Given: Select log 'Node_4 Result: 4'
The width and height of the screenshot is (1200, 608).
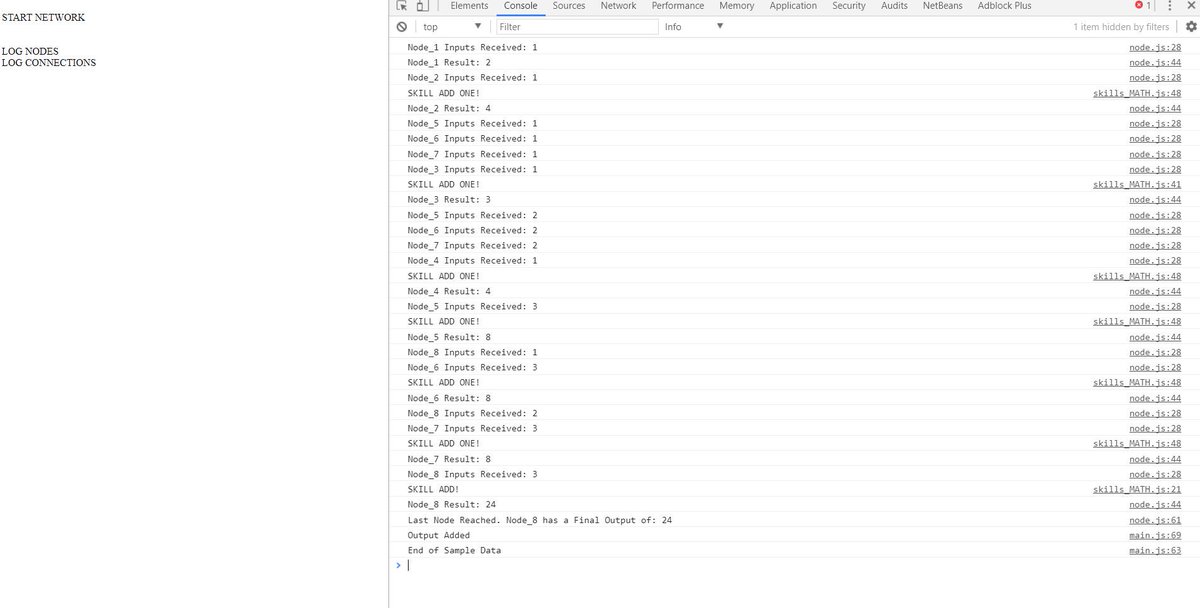Looking at the screenshot, I should coord(449,291).
